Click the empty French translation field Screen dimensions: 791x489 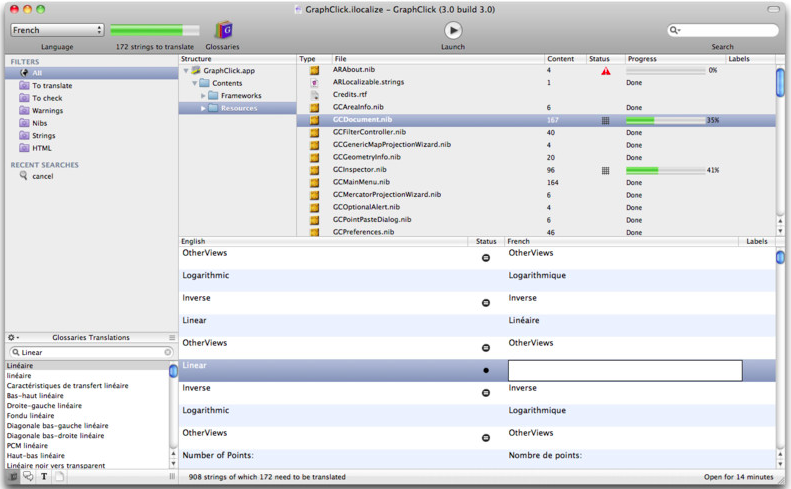tap(624, 371)
